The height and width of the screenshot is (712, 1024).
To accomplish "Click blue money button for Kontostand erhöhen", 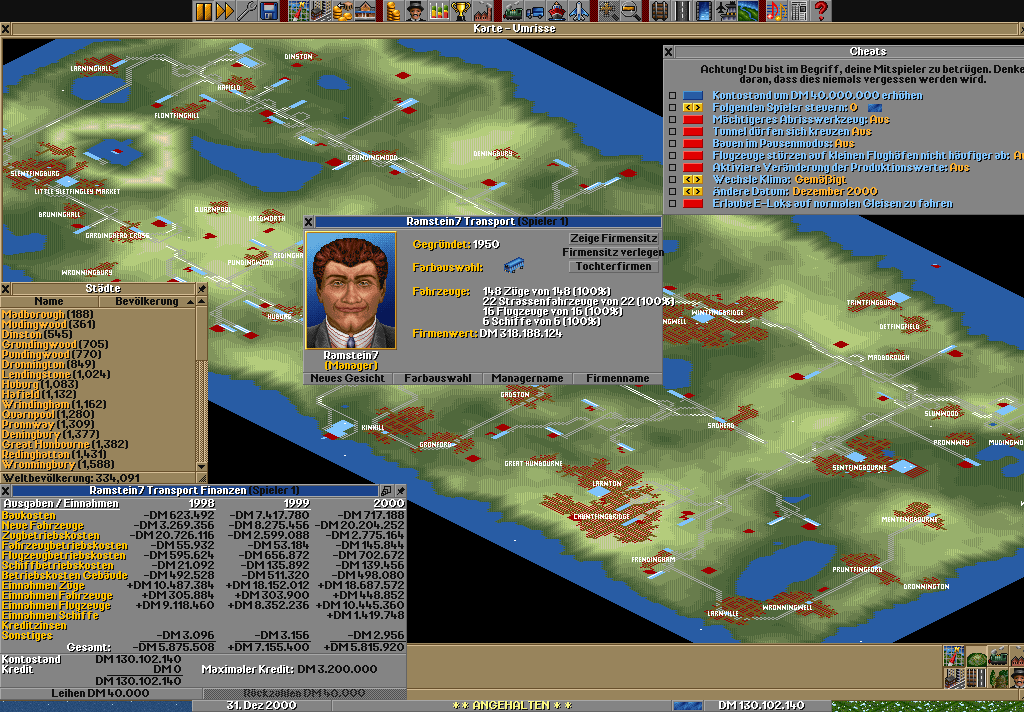I will pyautogui.click(x=693, y=96).
